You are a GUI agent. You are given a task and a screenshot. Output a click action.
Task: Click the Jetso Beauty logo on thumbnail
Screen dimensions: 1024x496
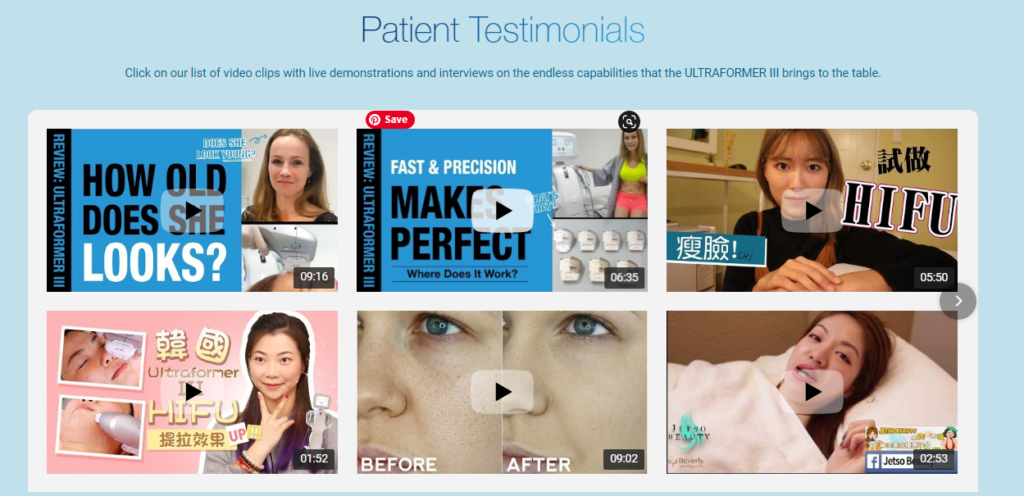pos(688,431)
